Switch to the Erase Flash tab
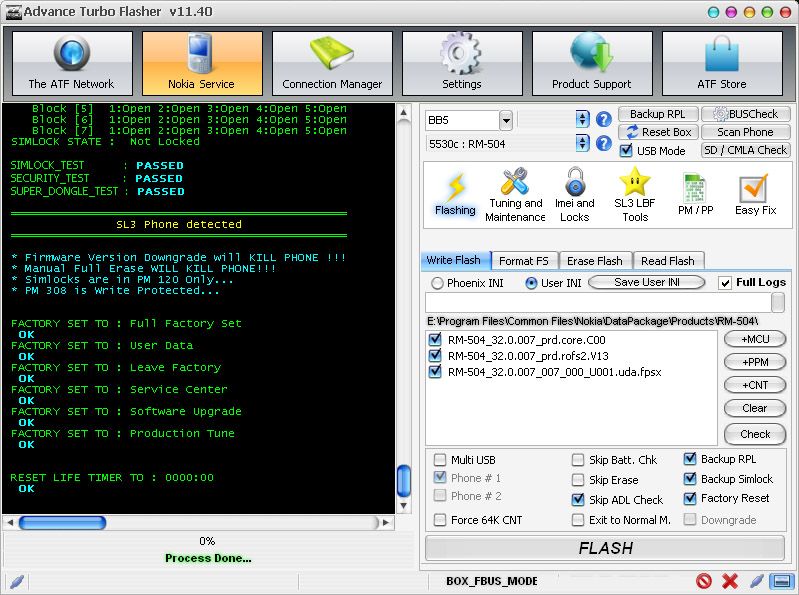Viewport: 799px width, 595px height. click(595, 261)
